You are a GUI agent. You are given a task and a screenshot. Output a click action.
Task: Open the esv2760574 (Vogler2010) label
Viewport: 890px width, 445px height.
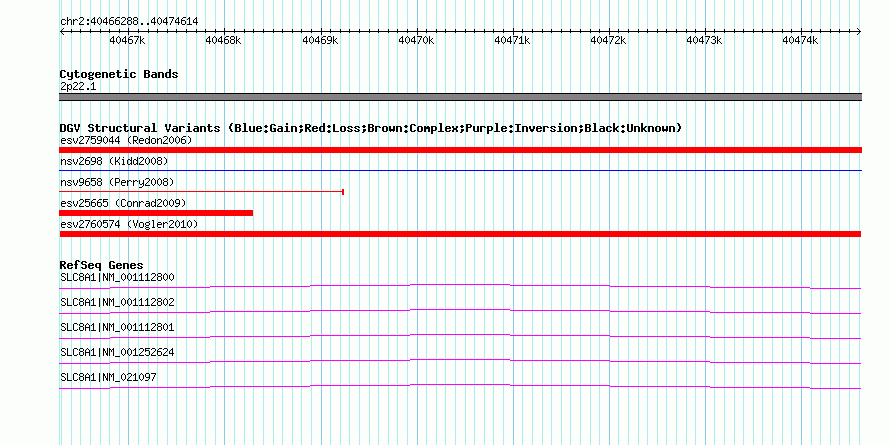click(129, 224)
